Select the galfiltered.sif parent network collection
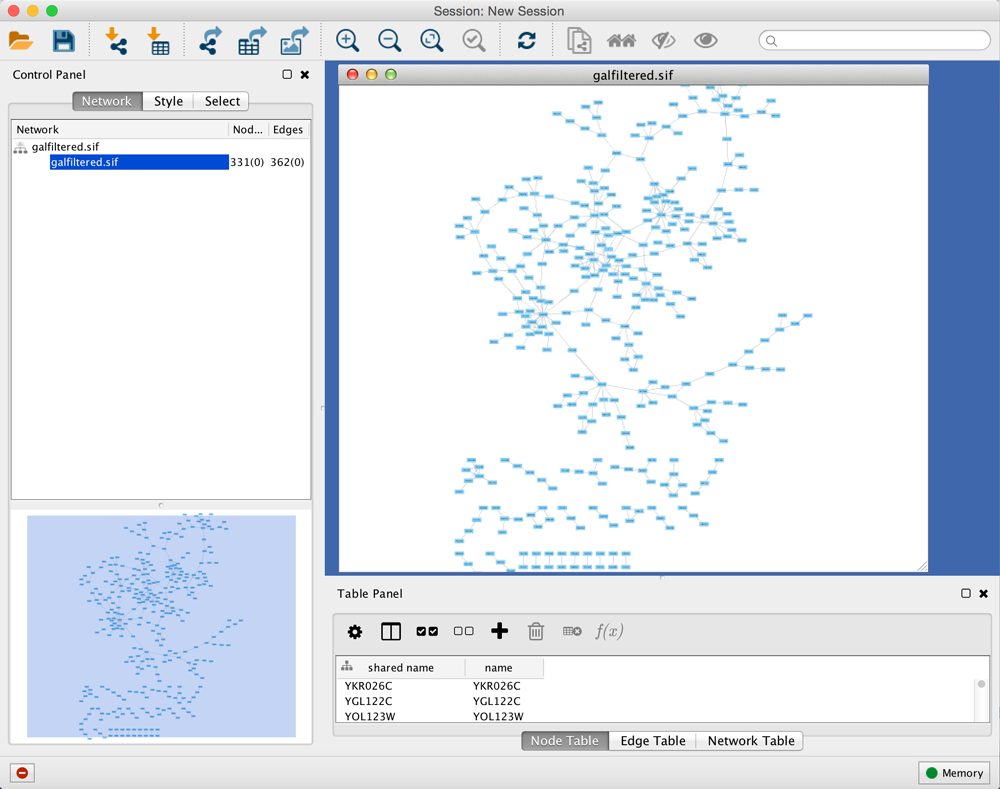1000x789 pixels. point(65,147)
